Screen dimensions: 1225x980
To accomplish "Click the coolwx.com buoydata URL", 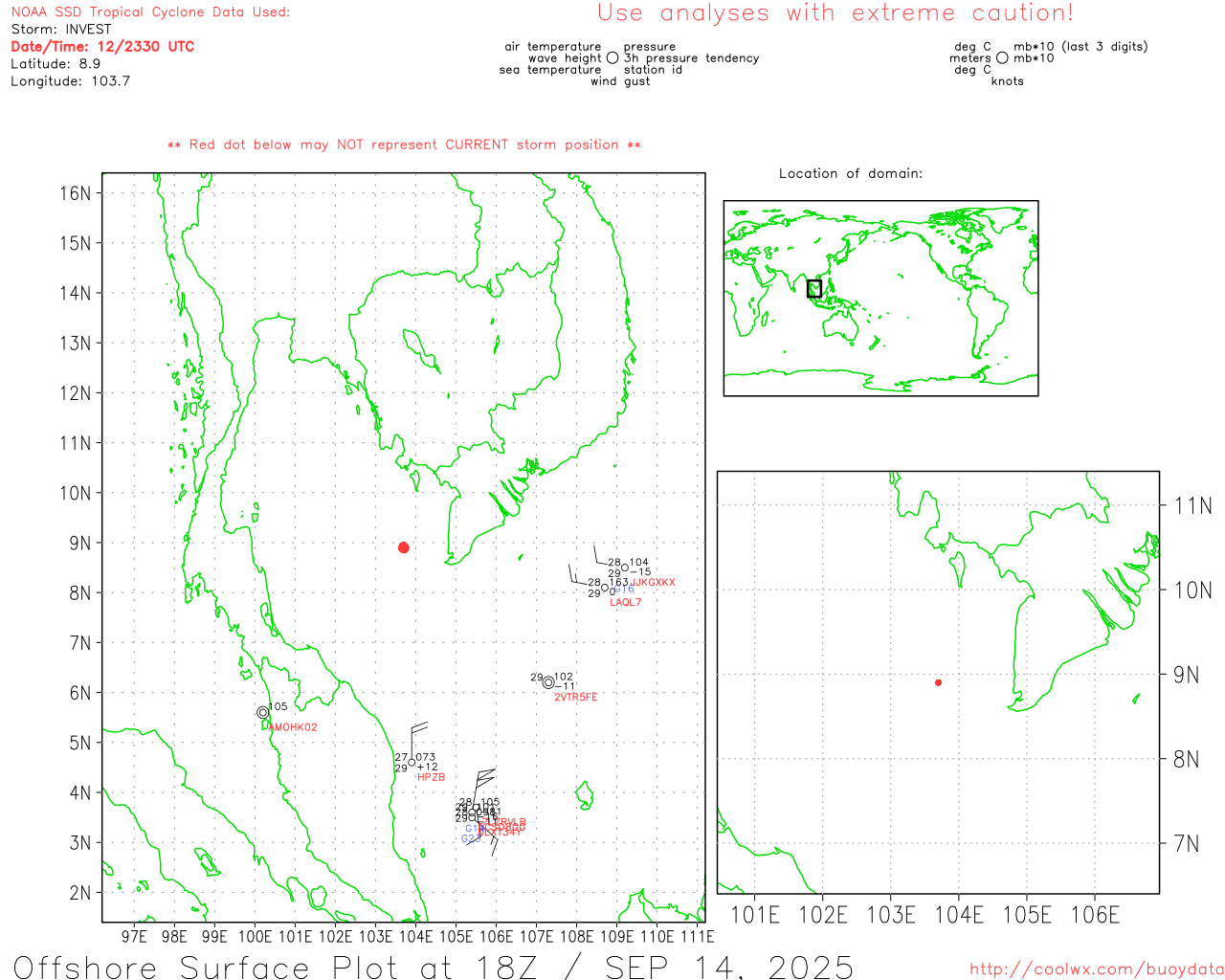I will [x=1097, y=969].
